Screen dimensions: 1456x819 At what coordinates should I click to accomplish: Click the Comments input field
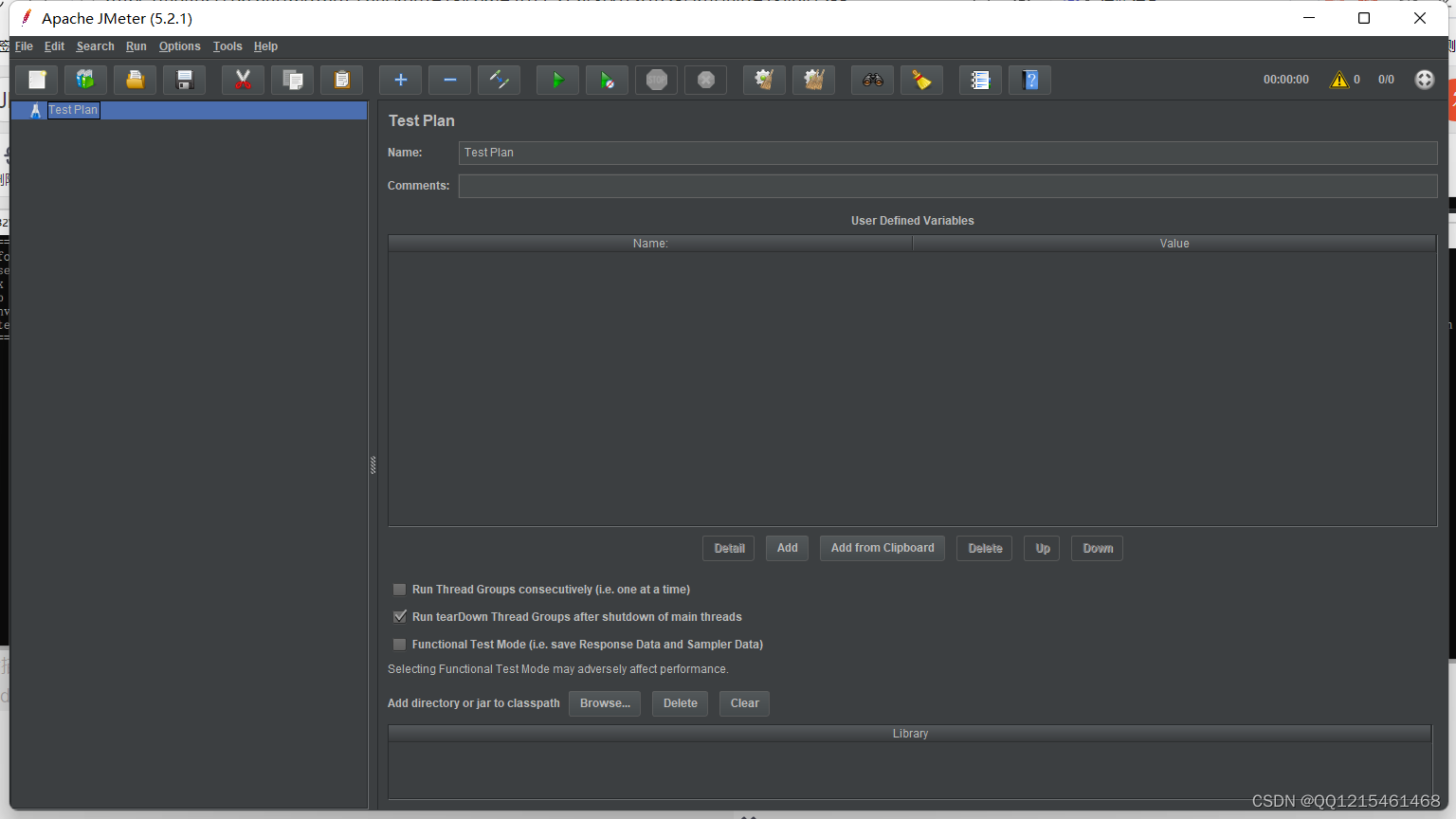[x=948, y=186]
